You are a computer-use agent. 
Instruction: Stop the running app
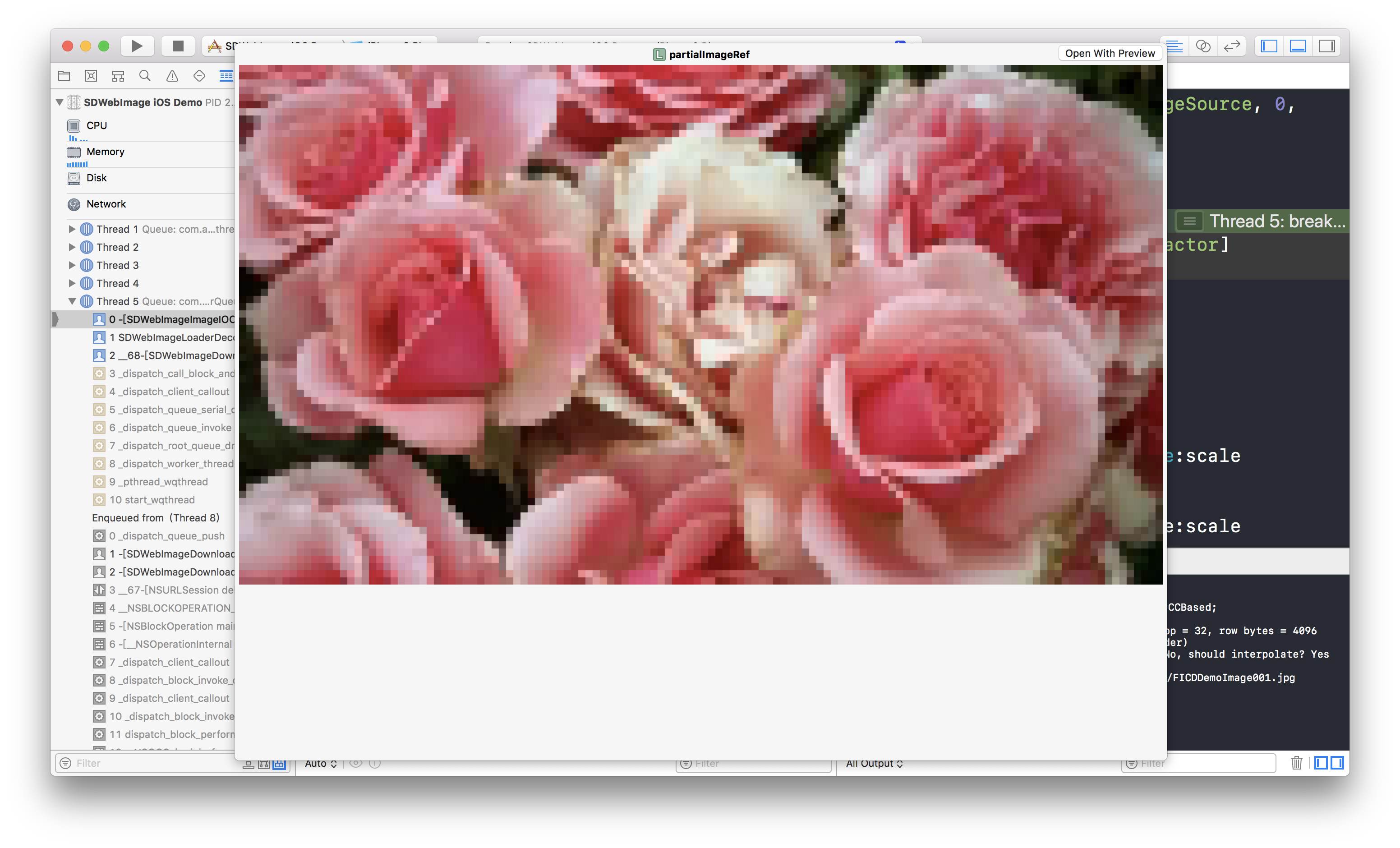click(178, 46)
